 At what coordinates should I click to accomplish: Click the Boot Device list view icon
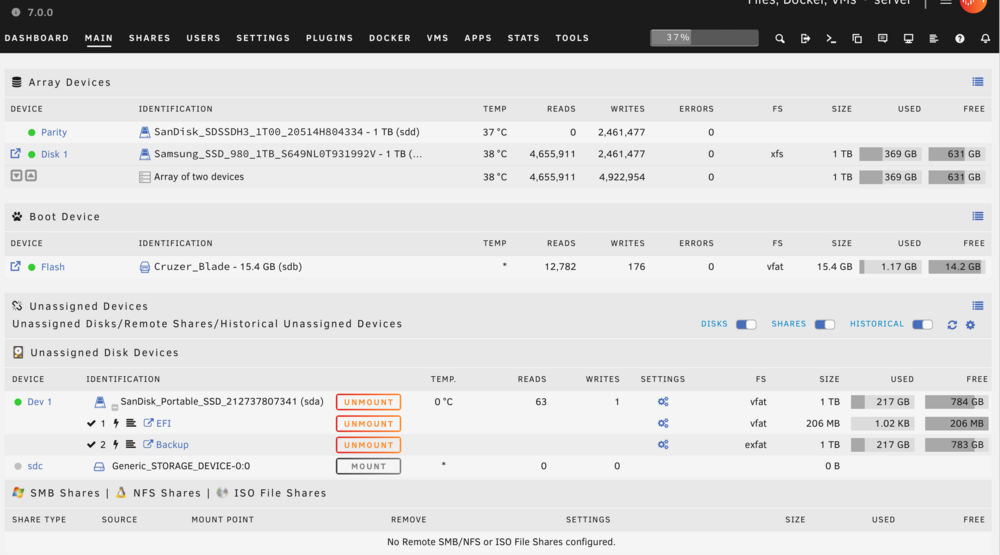pos(978,216)
